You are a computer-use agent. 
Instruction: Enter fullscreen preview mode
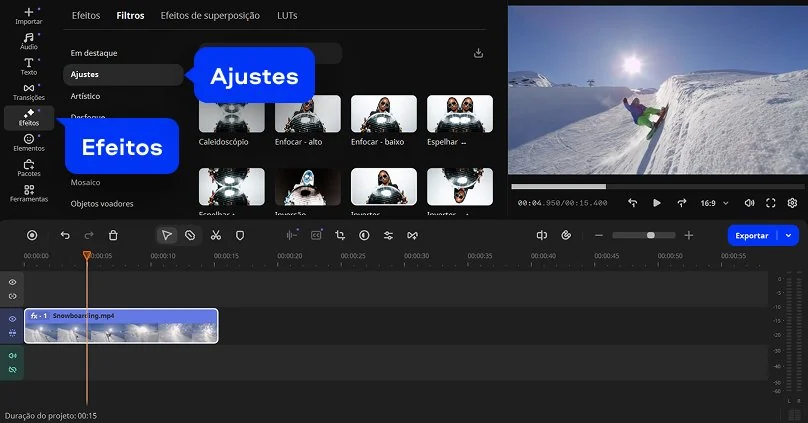click(771, 203)
